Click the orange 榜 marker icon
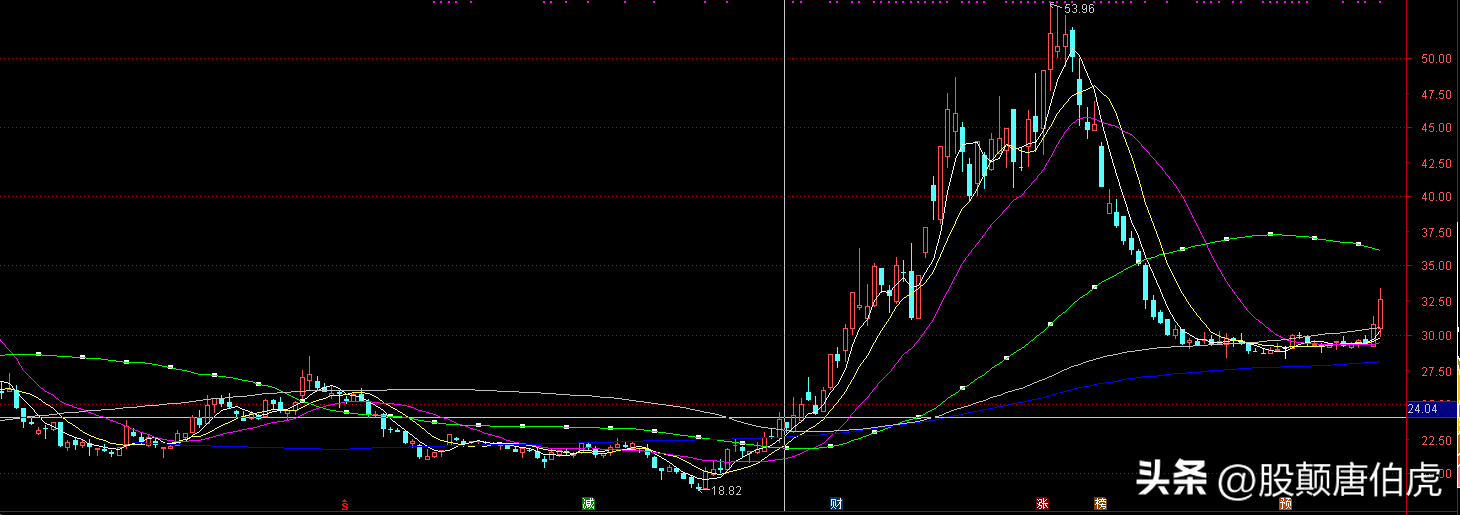1460x515 pixels. click(1100, 504)
